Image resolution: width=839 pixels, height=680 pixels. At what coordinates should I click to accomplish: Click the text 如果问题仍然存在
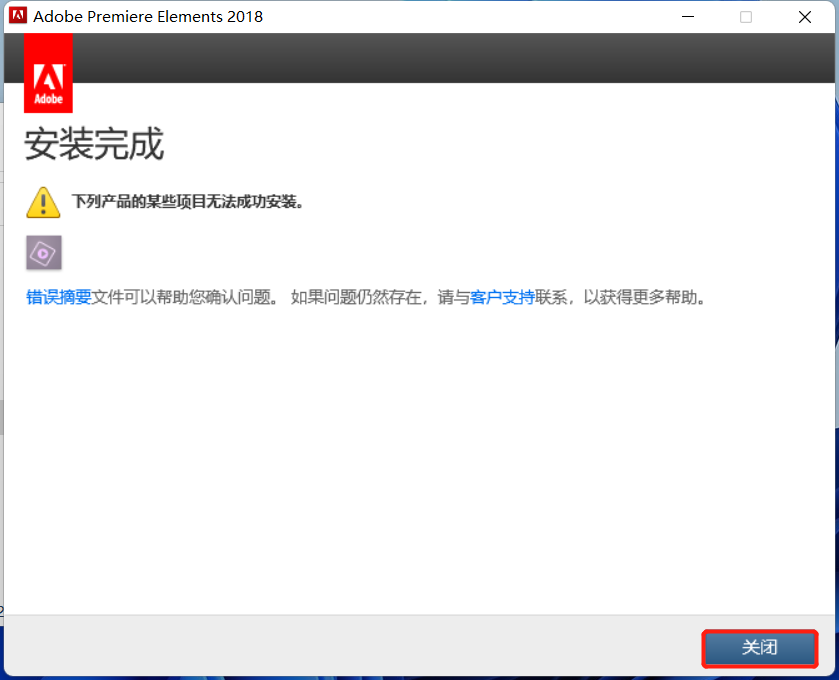click(355, 297)
